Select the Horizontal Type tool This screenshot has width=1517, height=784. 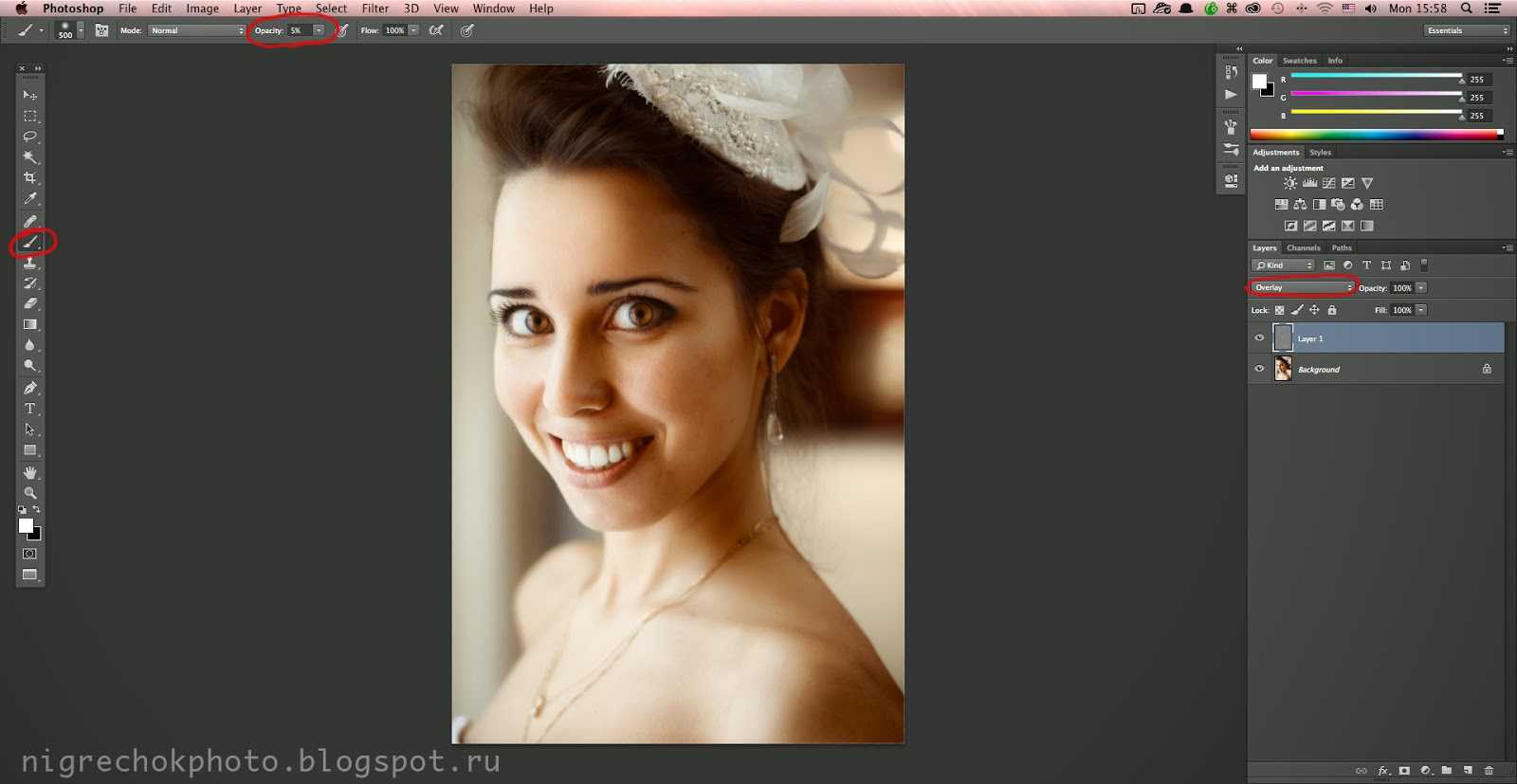(x=30, y=409)
